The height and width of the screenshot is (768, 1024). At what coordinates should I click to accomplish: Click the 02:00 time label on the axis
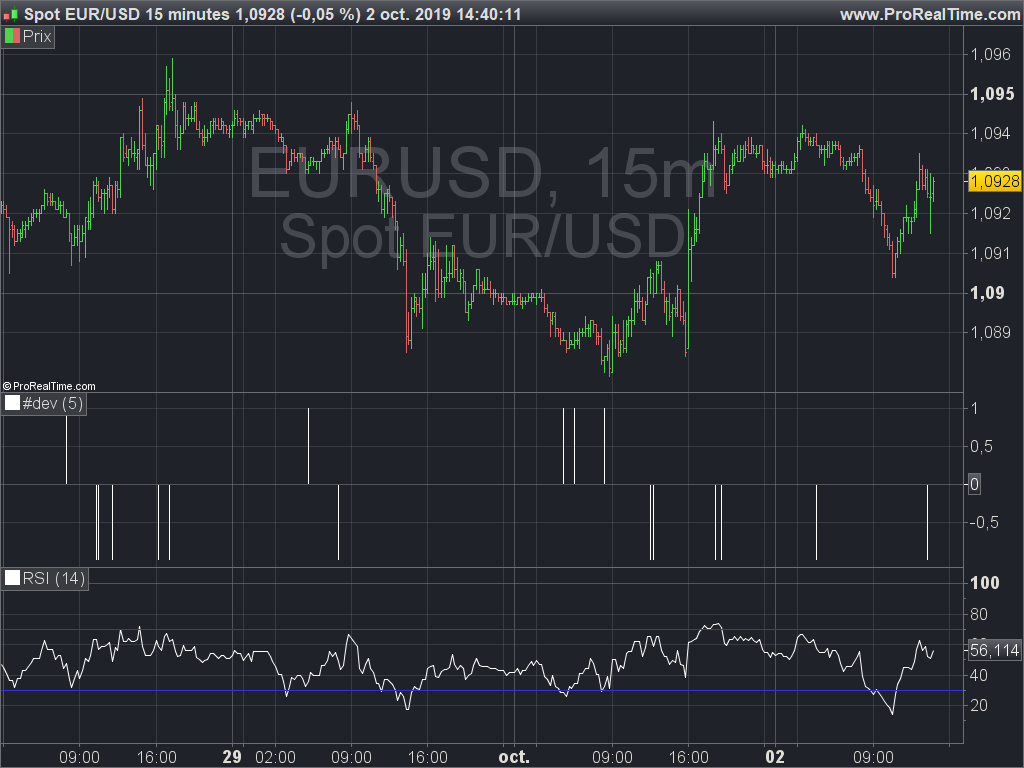[x=275, y=757]
